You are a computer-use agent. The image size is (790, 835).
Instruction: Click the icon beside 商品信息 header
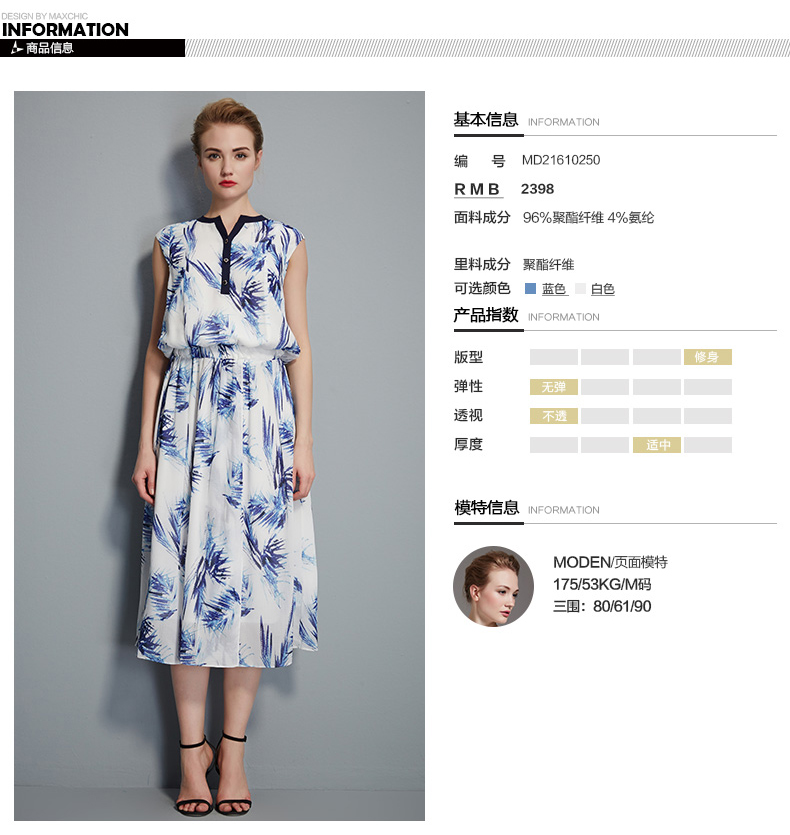tap(17, 48)
